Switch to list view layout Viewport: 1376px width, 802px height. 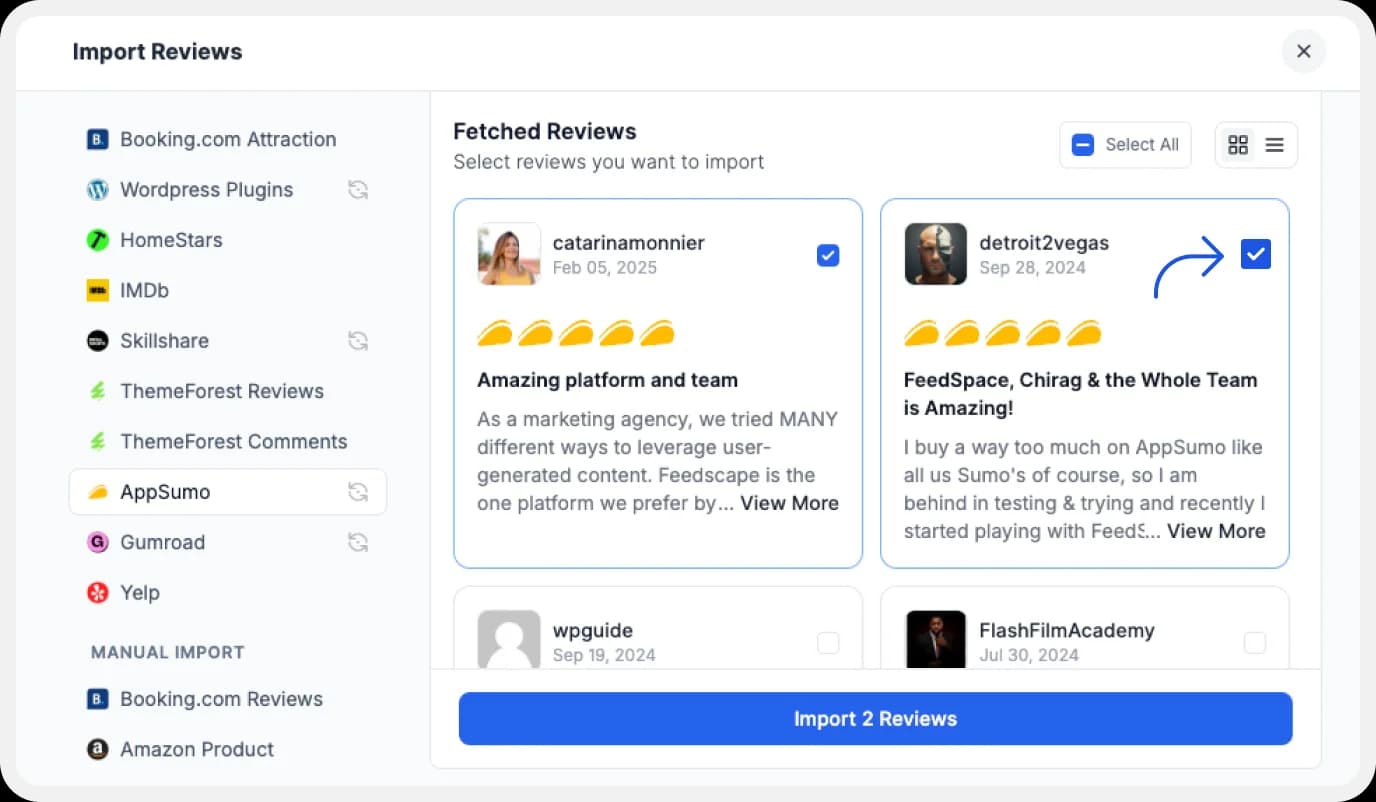[1274, 144]
